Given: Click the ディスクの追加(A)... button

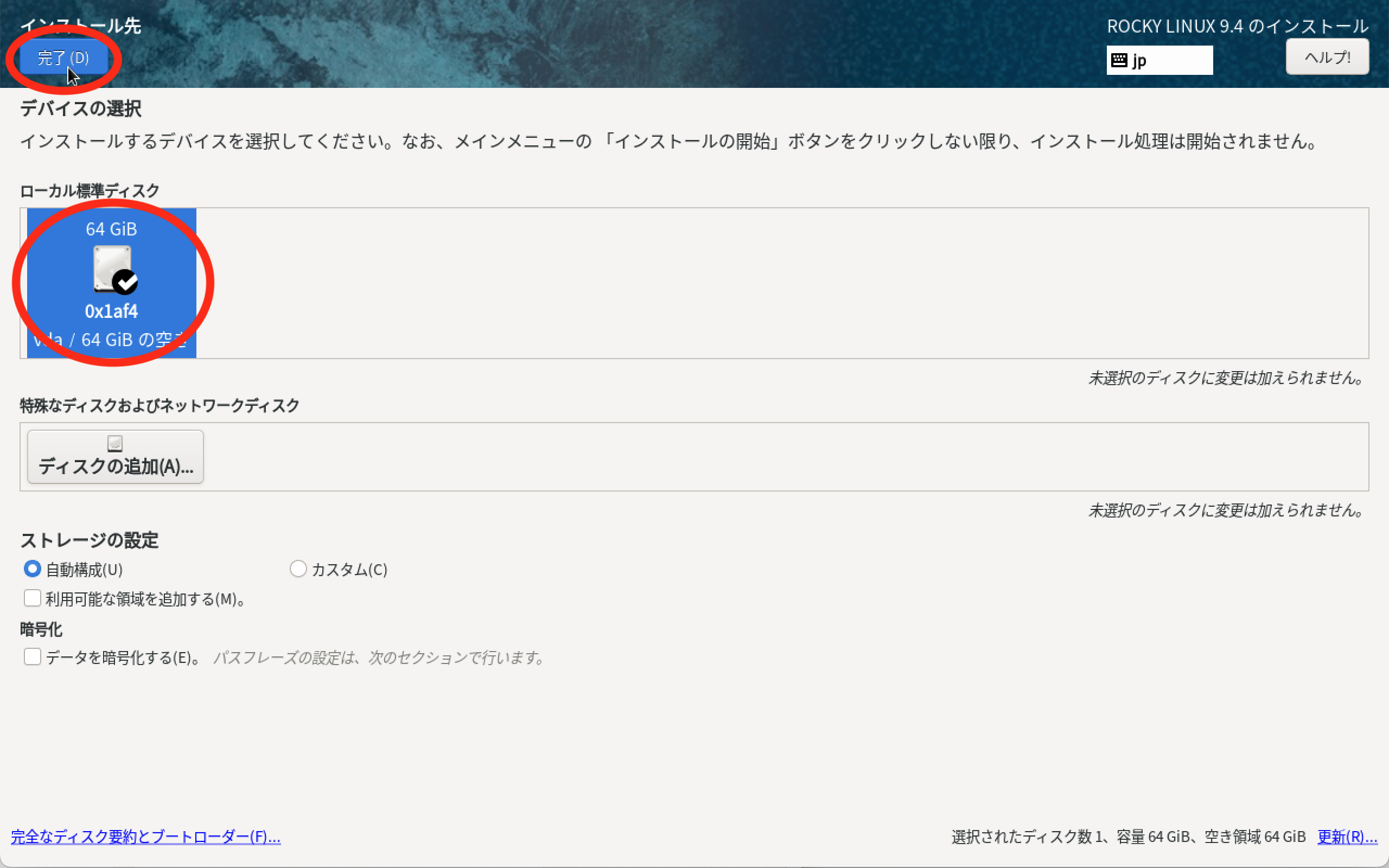Looking at the screenshot, I should click(x=116, y=456).
